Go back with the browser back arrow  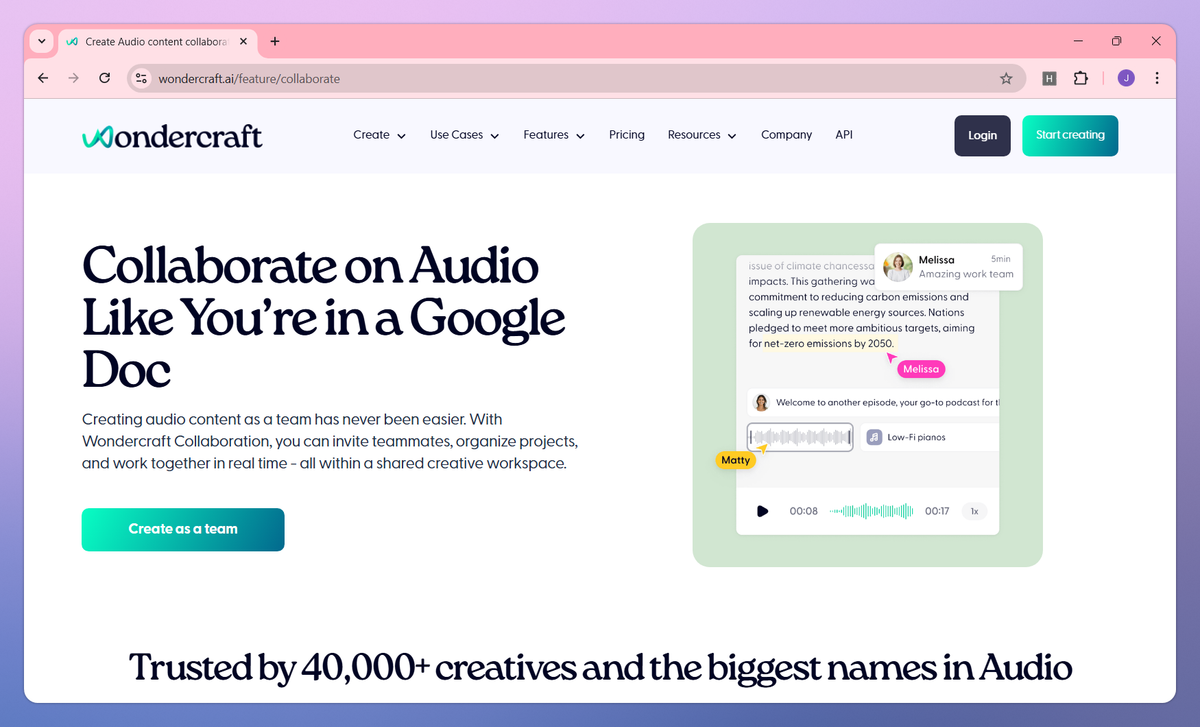pyautogui.click(x=43, y=78)
